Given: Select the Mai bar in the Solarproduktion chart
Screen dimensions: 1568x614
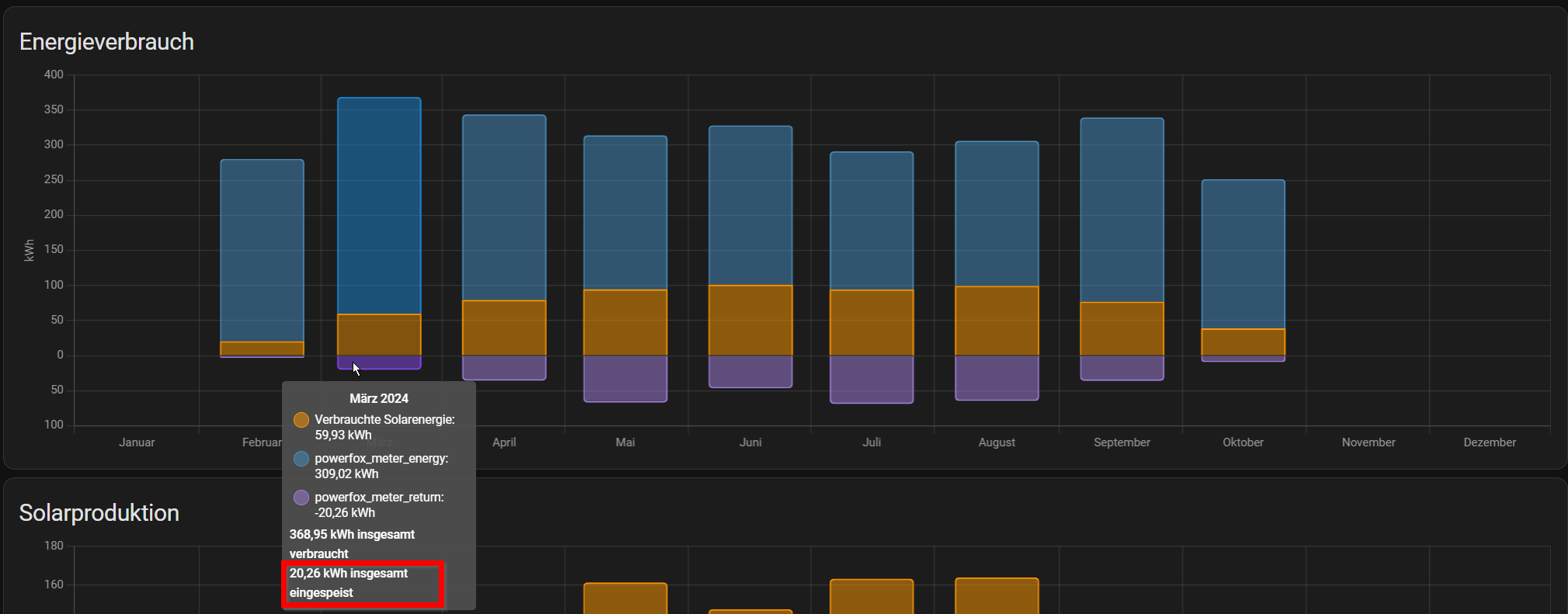Looking at the screenshot, I should (625, 598).
